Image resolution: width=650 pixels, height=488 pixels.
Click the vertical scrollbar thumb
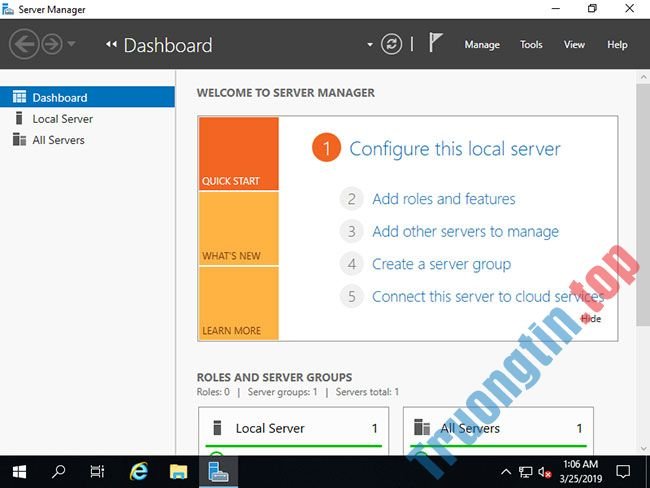pos(643,205)
